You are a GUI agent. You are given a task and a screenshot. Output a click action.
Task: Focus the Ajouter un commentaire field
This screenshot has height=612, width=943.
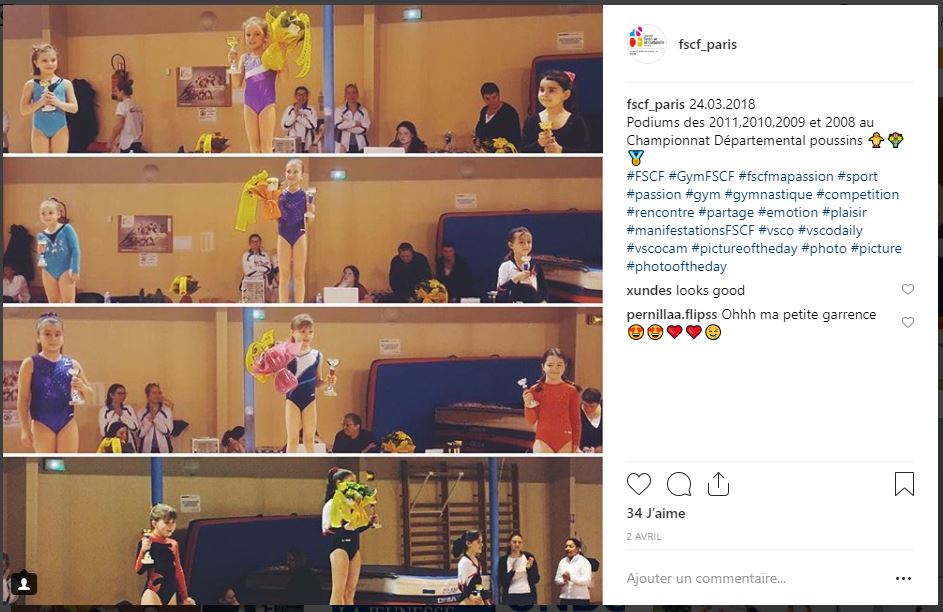pos(755,578)
